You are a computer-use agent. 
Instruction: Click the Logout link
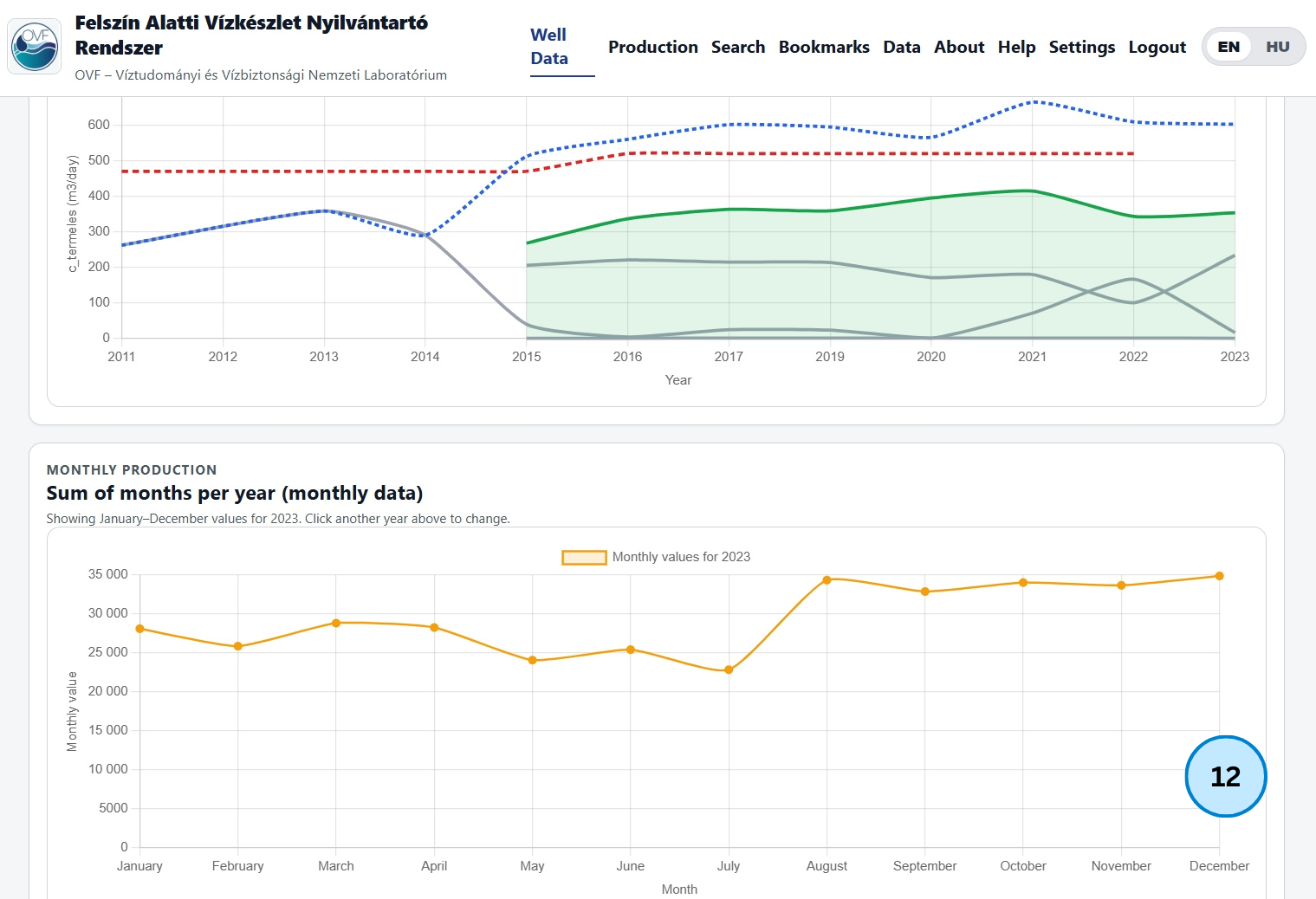point(1157,47)
